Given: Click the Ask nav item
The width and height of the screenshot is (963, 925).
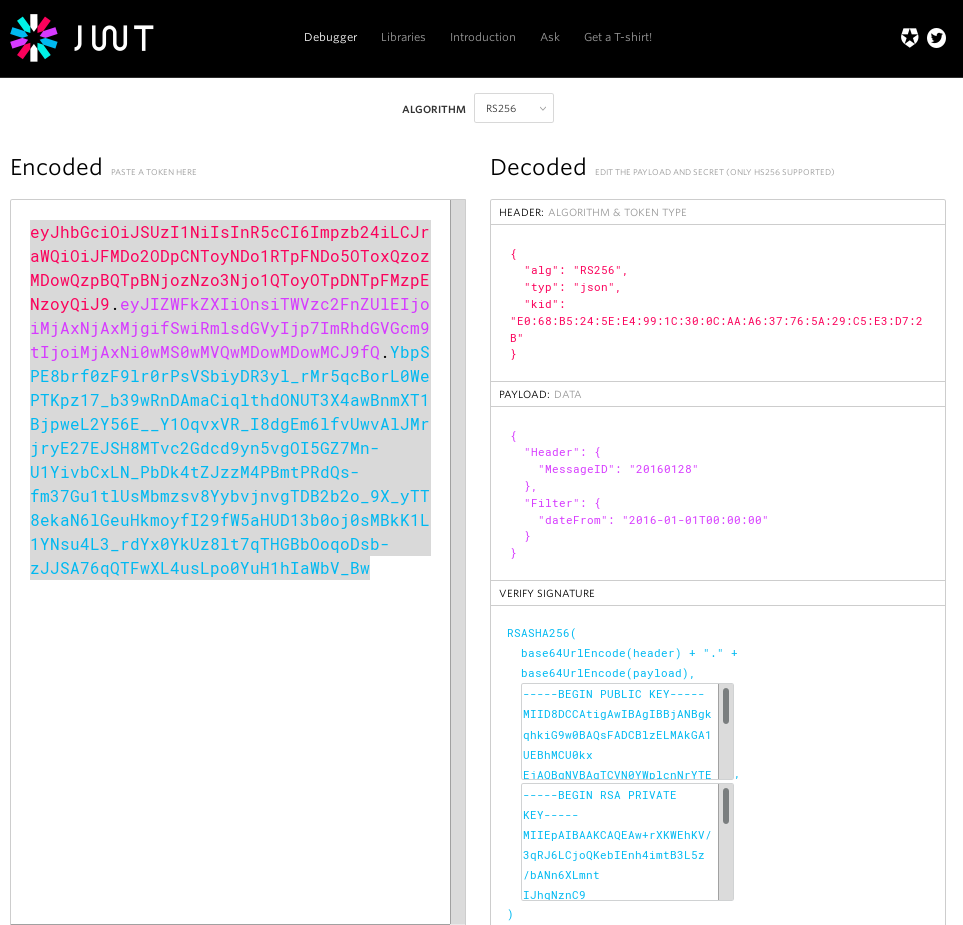Looking at the screenshot, I should [549, 37].
